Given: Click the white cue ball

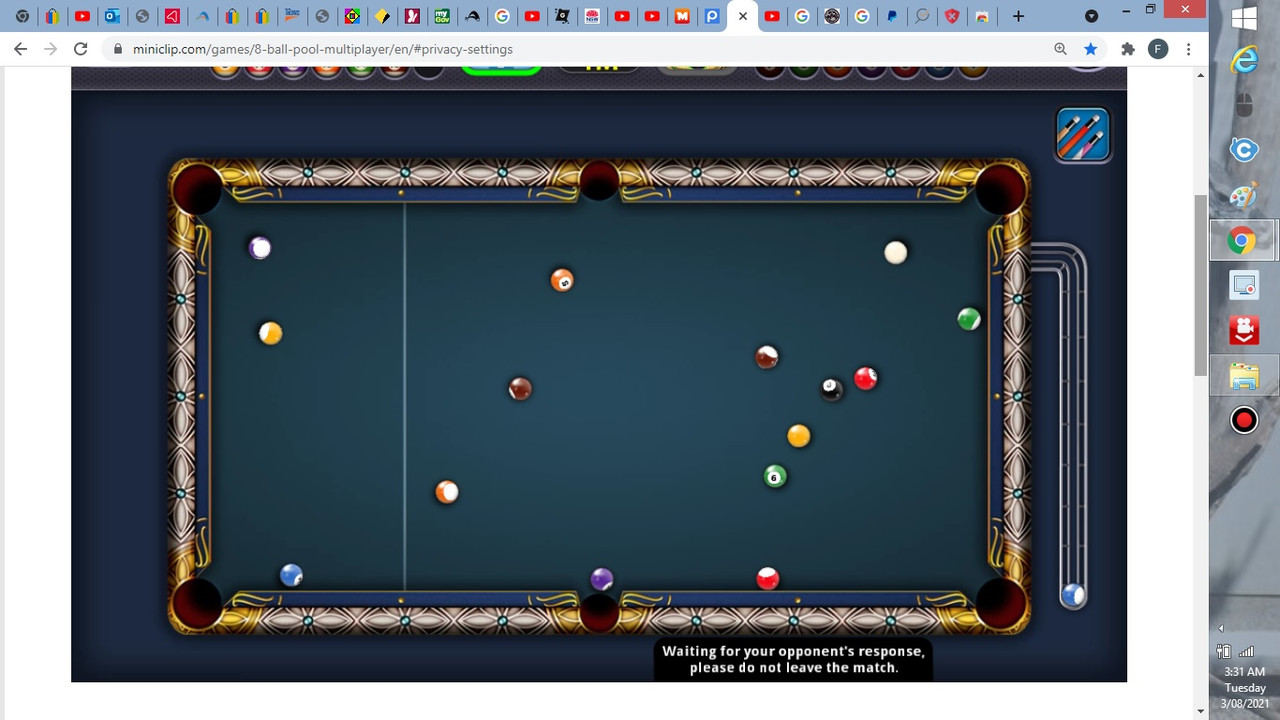Looking at the screenshot, I should (x=896, y=252).
